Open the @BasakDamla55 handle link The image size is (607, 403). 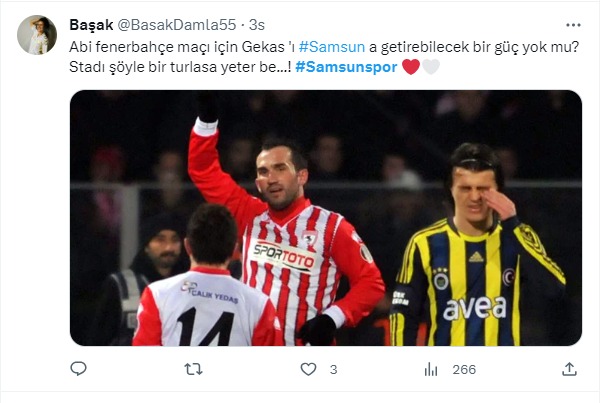click(x=177, y=25)
